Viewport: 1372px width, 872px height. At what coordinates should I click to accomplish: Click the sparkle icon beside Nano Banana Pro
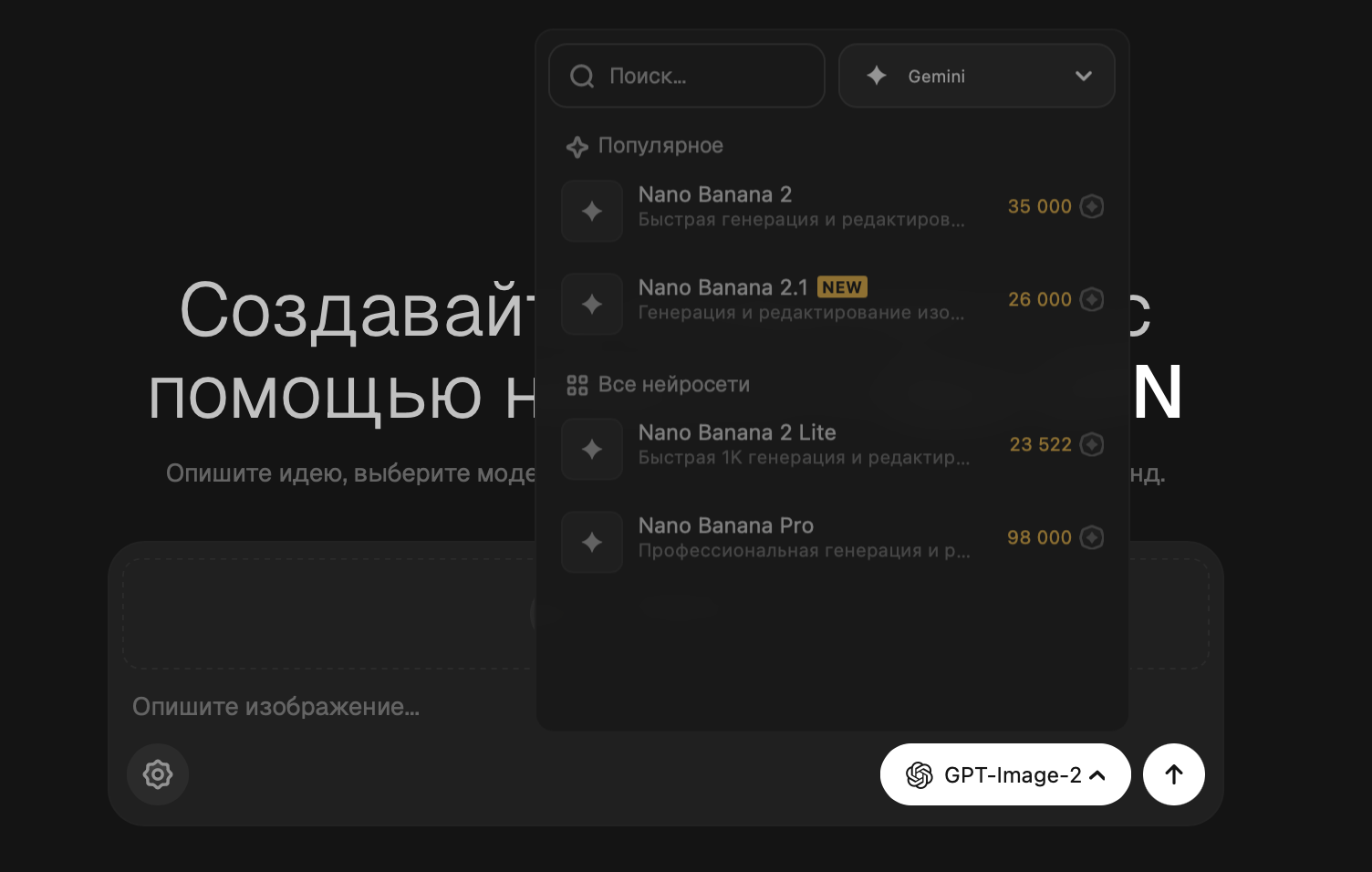coord(592,542)
